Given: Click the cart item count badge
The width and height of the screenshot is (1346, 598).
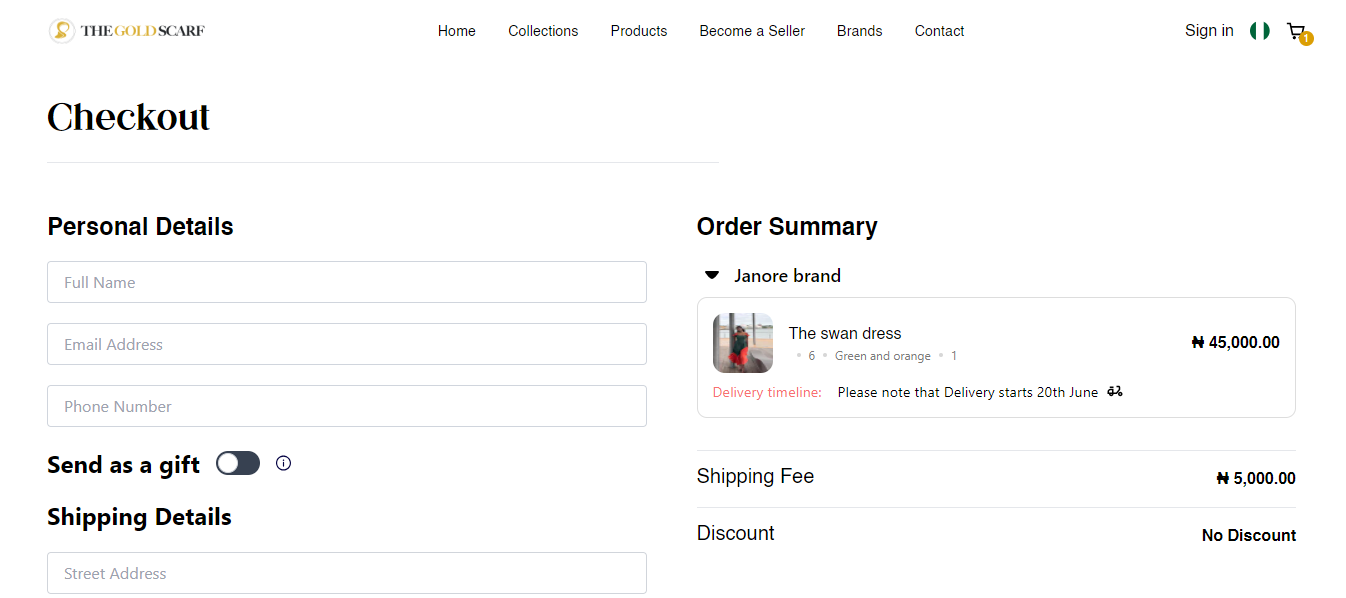Looking at the screenshot, I should tap(1306, 39).
